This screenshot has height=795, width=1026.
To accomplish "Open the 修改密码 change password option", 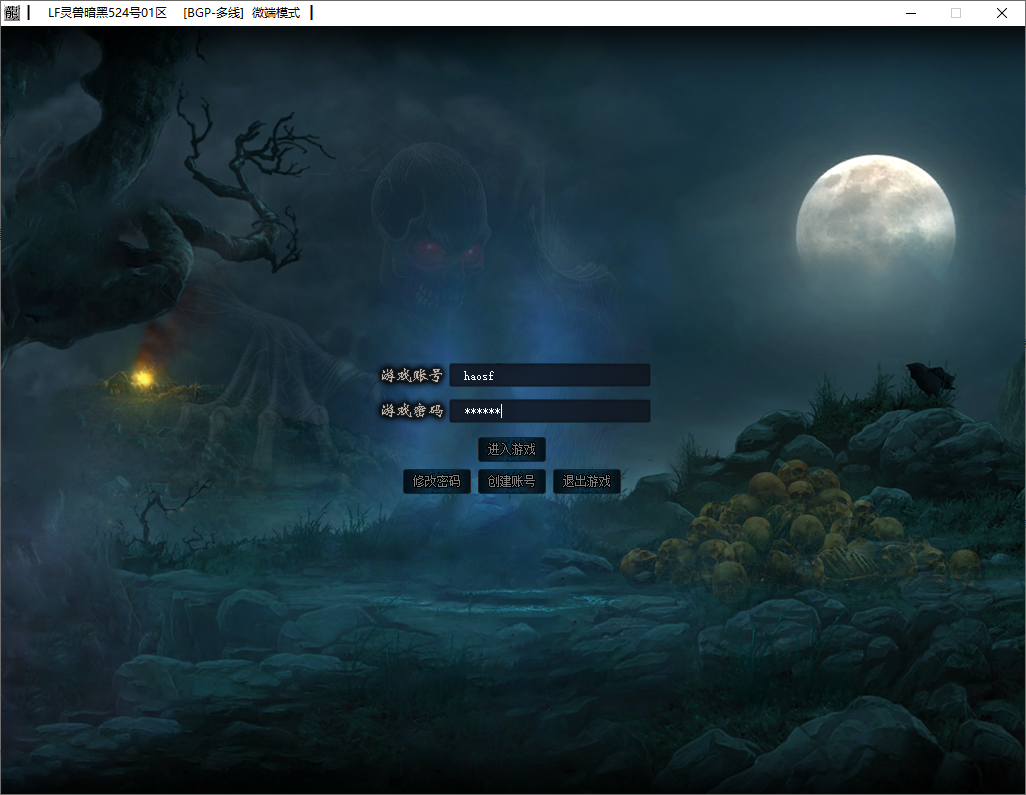I will [x=437, y=481].
